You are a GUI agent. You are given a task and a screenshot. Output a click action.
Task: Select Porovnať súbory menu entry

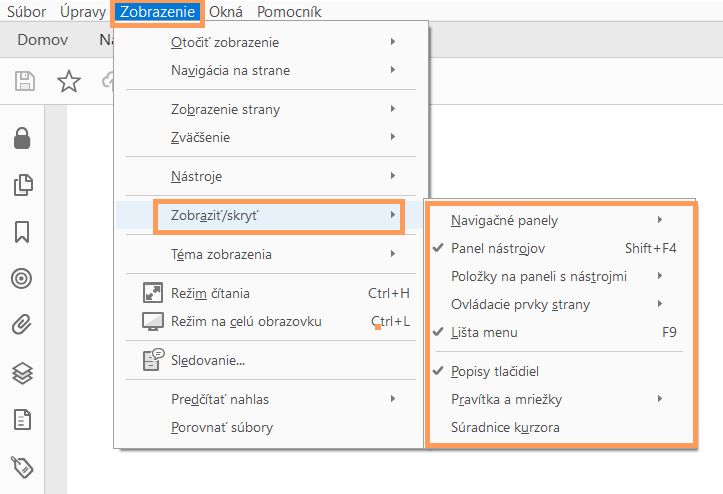point(222,427)
